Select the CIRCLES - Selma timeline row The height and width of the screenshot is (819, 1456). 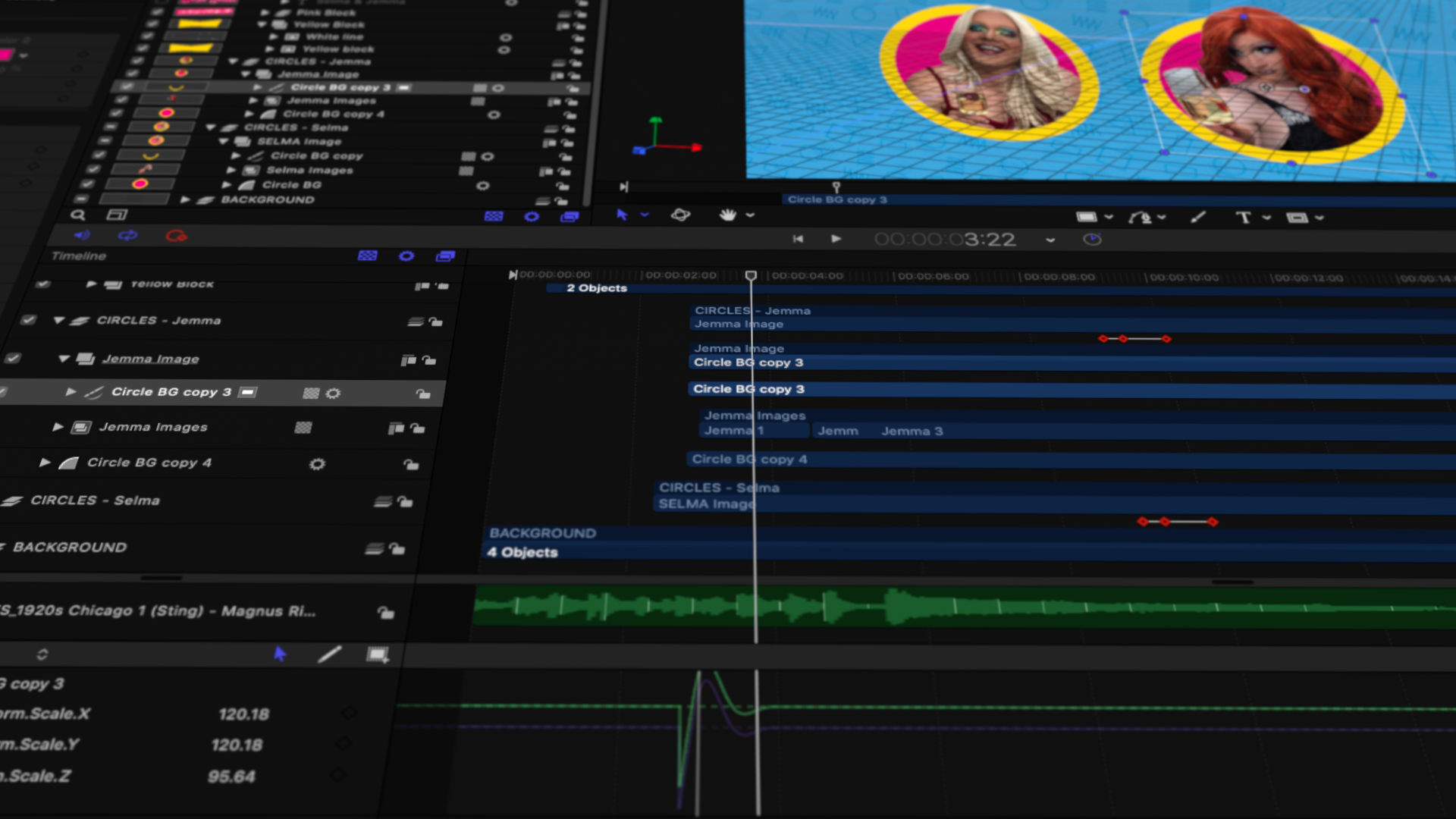pyautogui.click(x=95, y=500)
